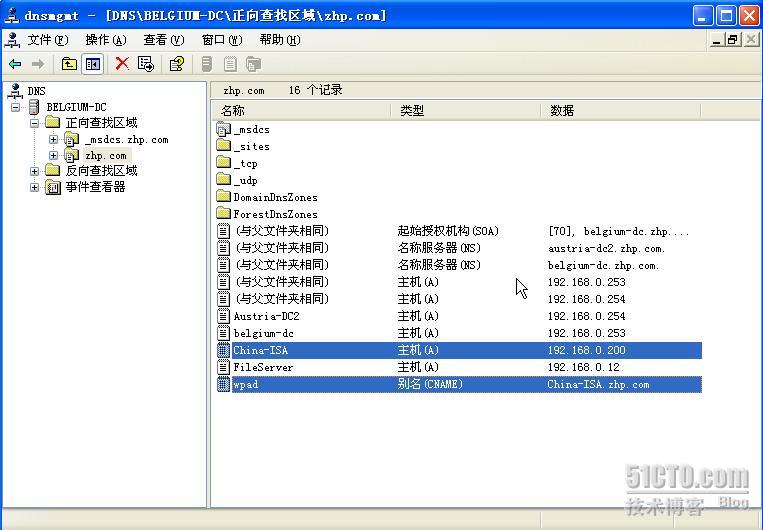Select the China-ISA host record
Image resolution: width=763 pixels, height=530 pixels.
pos(458,350)
